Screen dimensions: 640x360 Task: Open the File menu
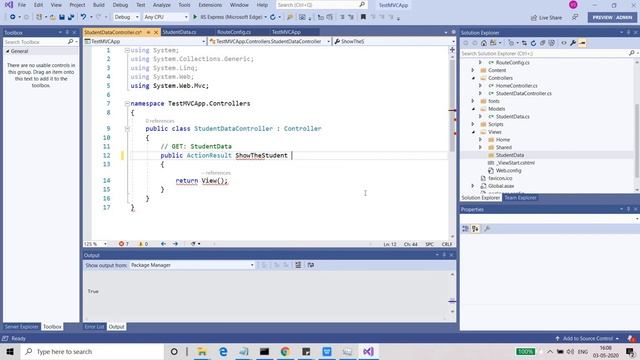click(22, 5)
